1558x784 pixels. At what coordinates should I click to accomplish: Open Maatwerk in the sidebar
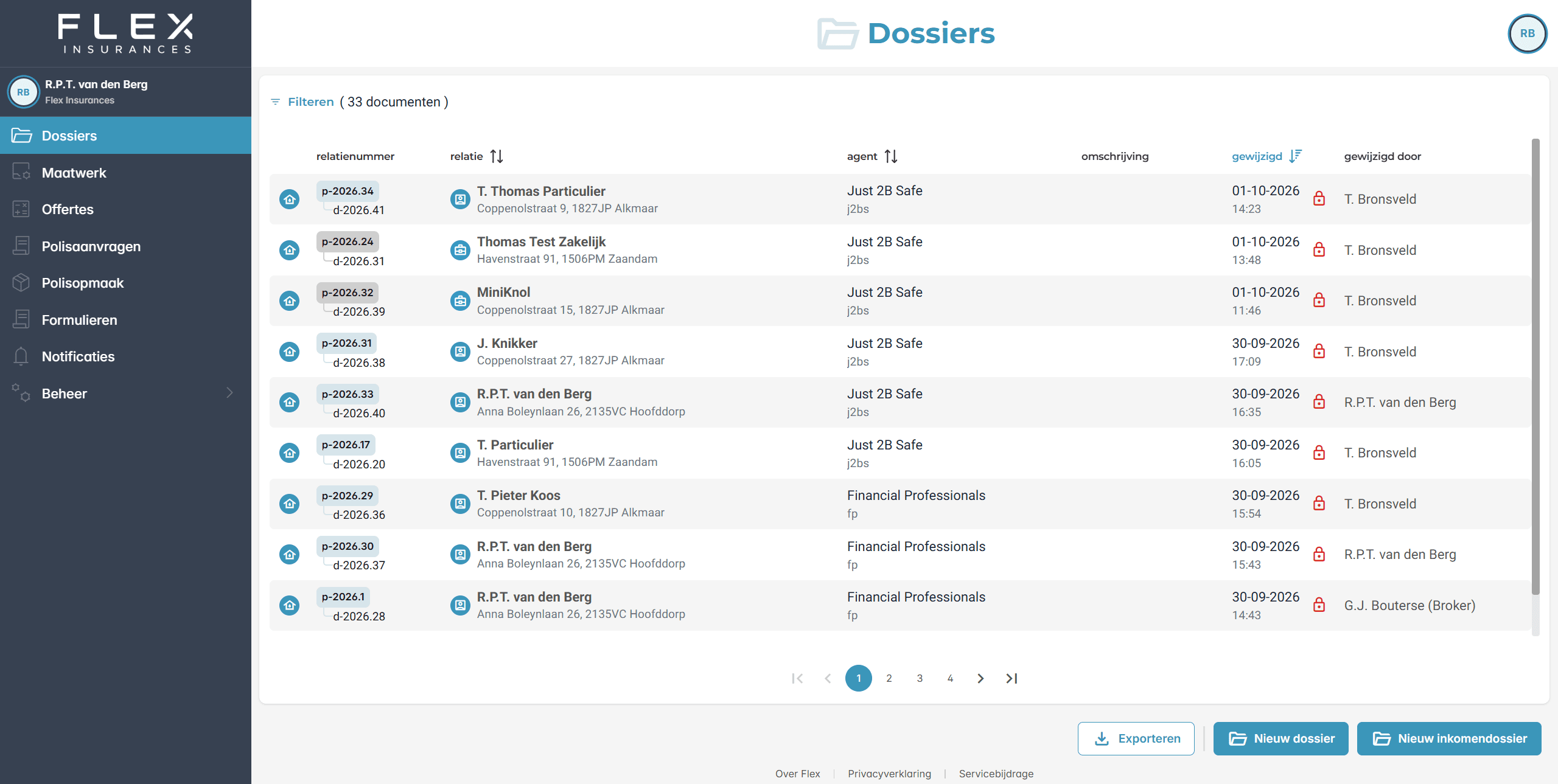[125, 173]
